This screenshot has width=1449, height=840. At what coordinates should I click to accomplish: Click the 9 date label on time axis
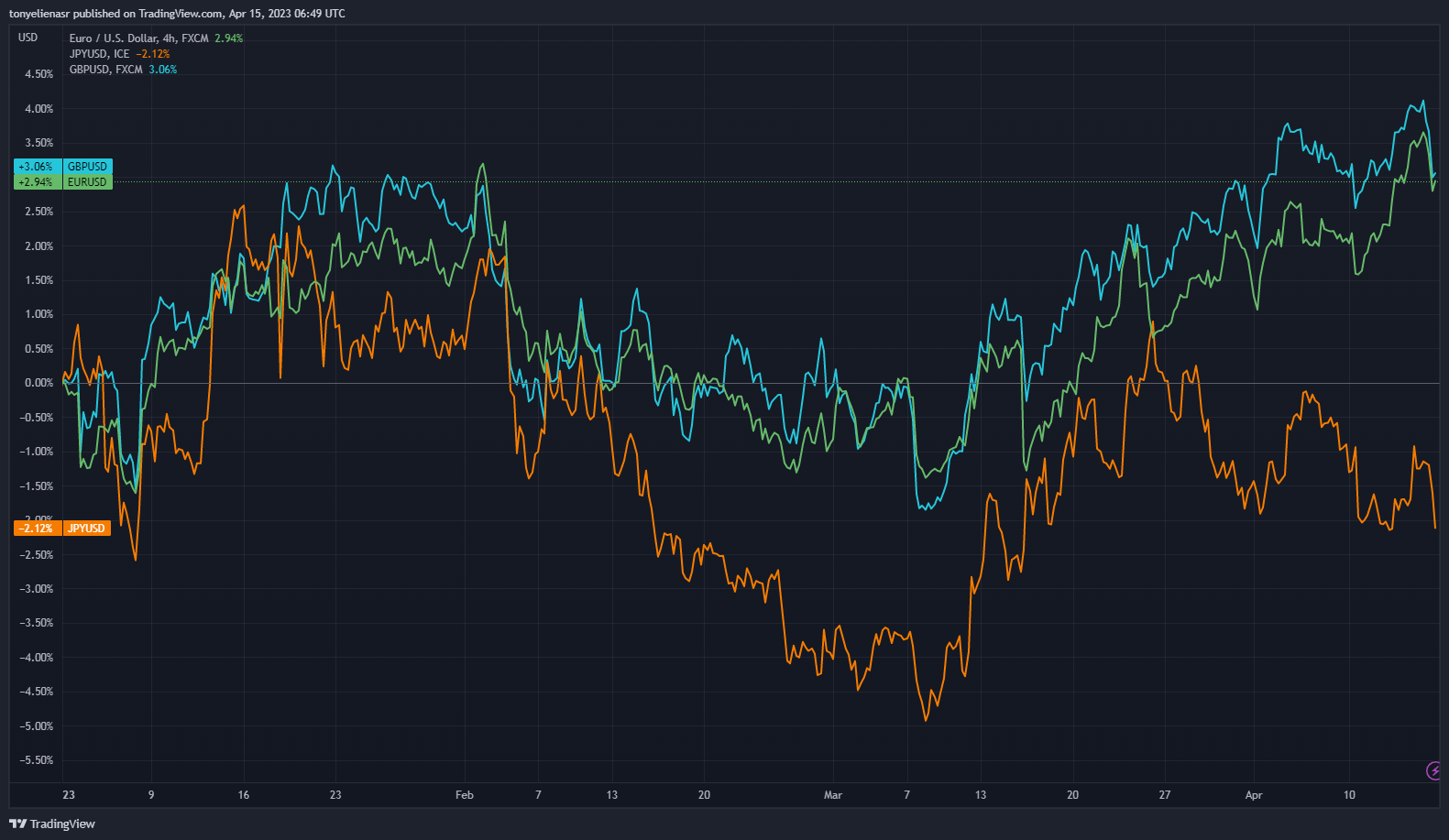[x=151, y=795]
